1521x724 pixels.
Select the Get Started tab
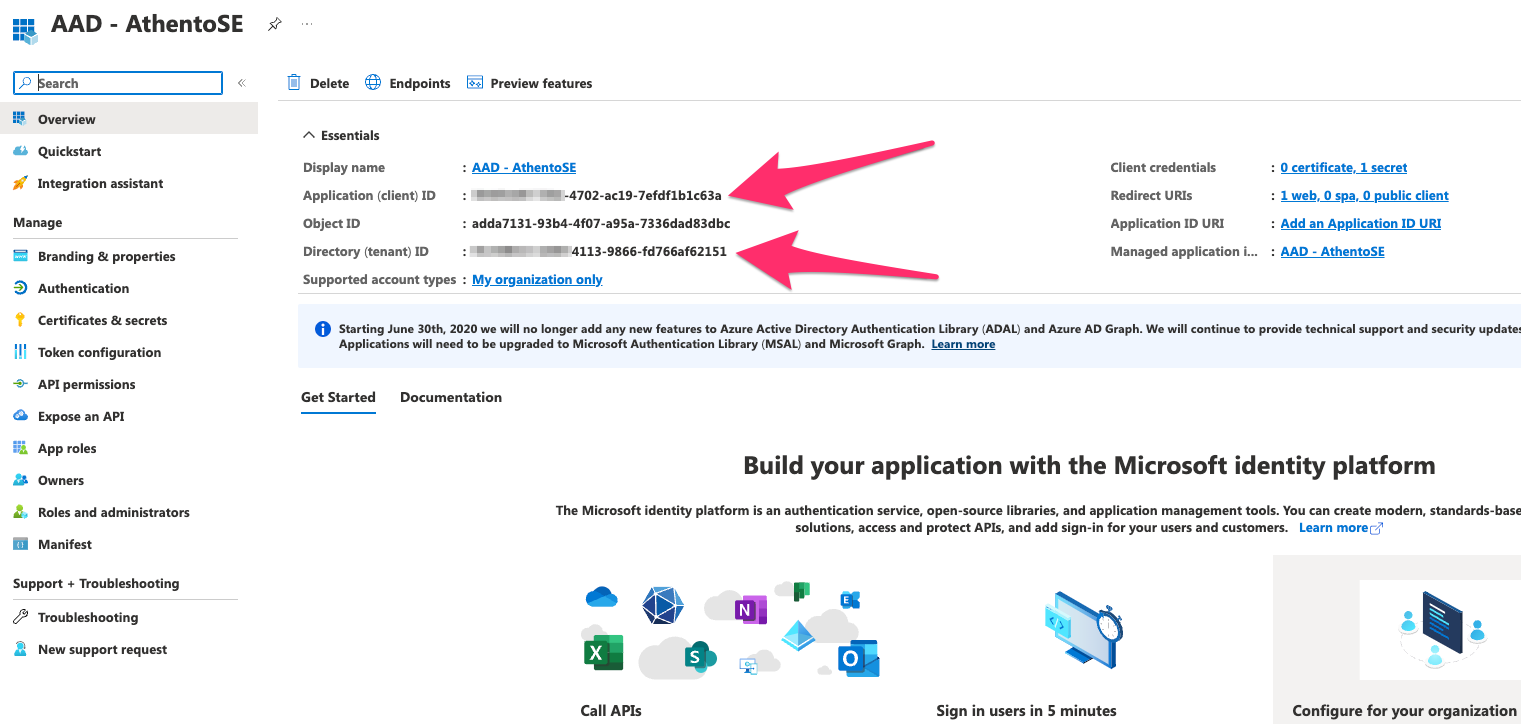tap(337, 397)
